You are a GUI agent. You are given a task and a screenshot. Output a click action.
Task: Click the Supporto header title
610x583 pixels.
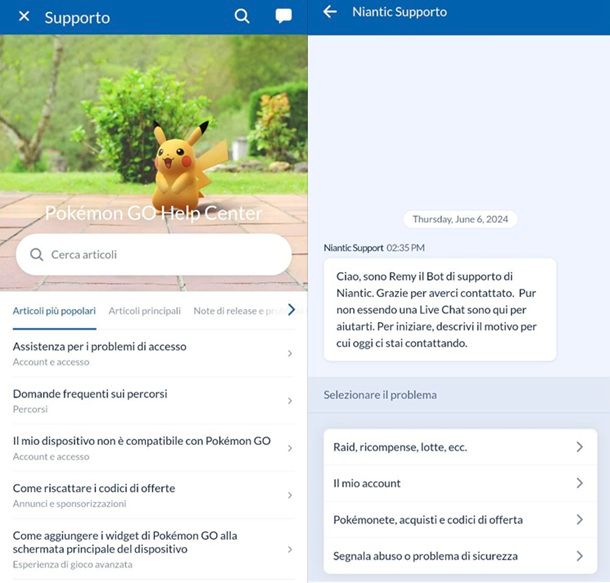coord(77,18)
